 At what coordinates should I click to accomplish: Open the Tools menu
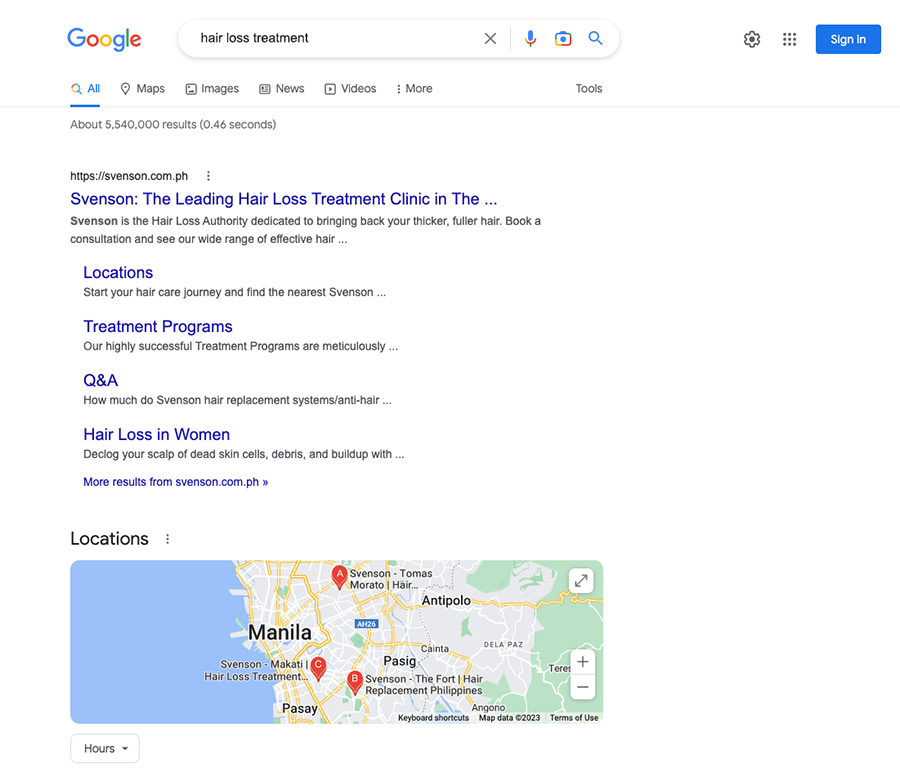[x=589, y=89]
